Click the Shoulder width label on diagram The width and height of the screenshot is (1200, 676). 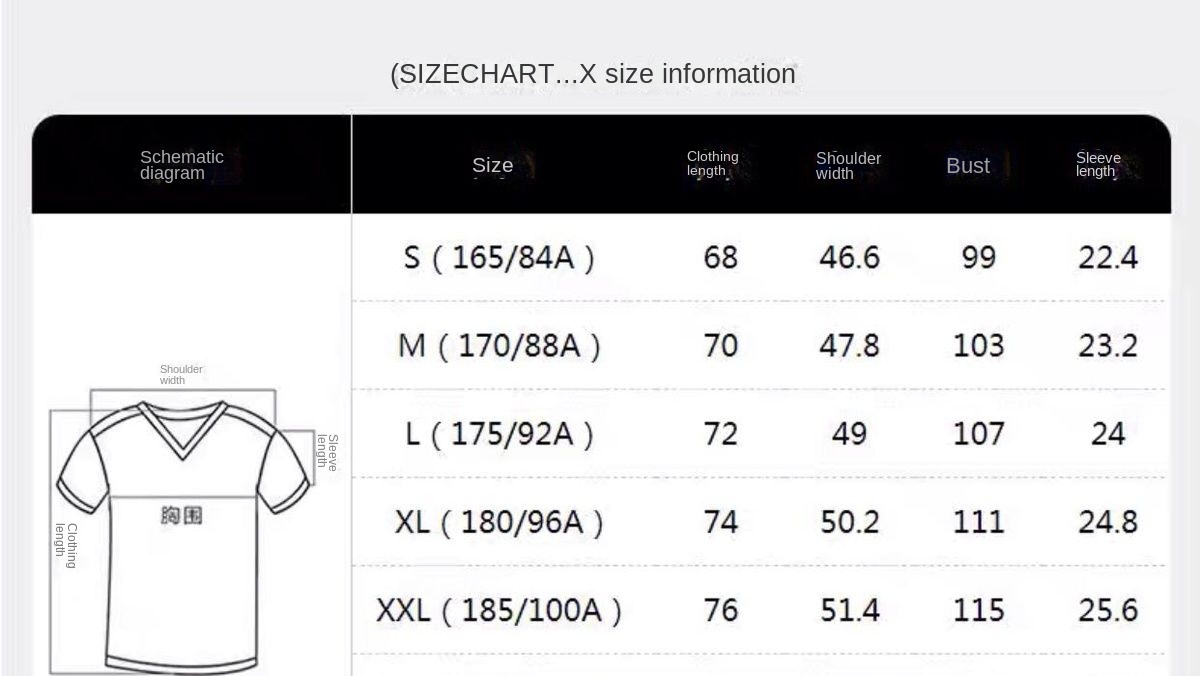point(181,375)
